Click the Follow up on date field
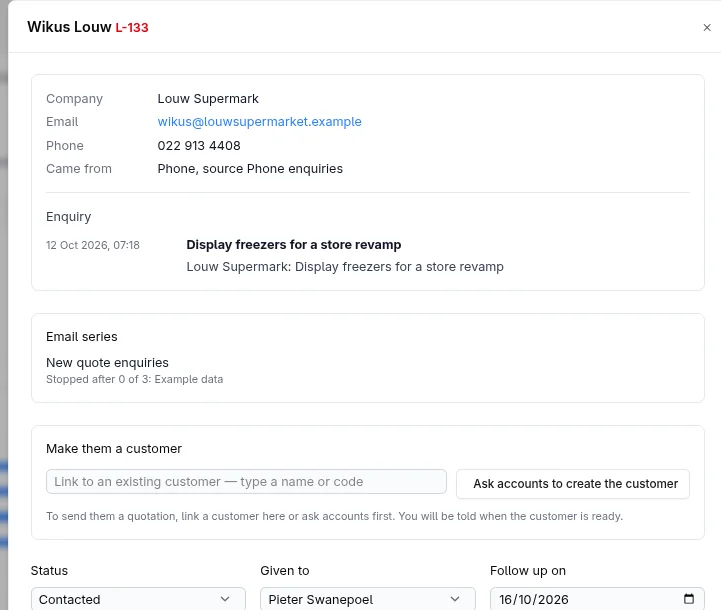721x610 pixels. pos(597,599)
